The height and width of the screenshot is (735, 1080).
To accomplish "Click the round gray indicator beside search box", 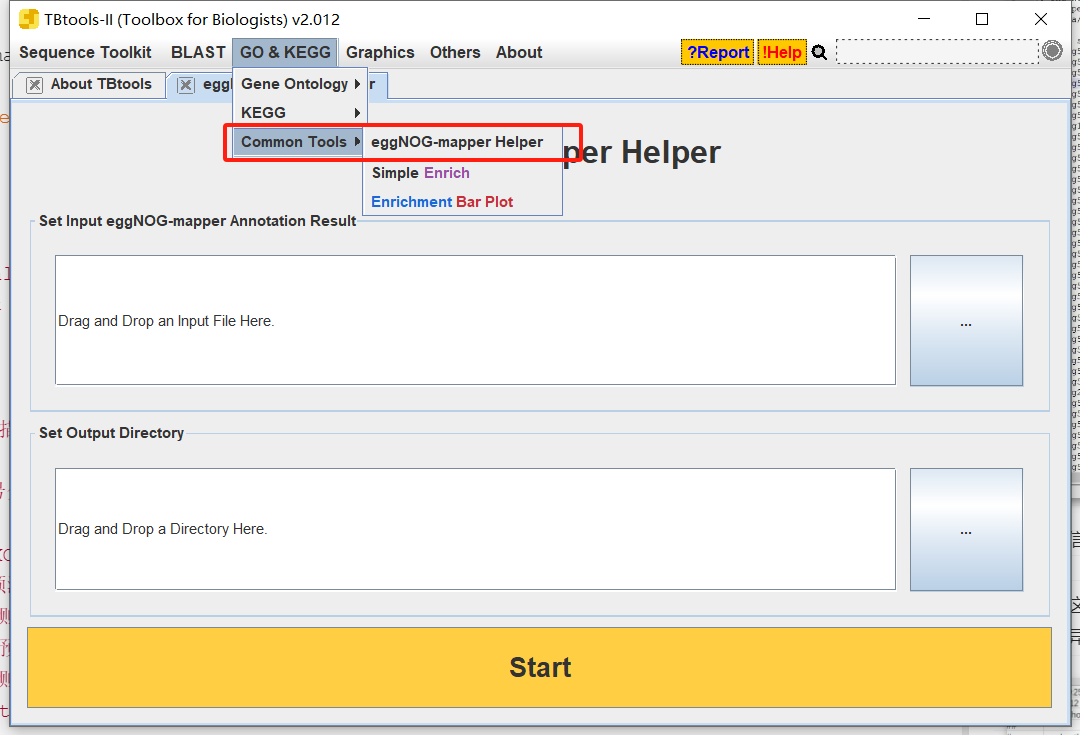I will click(x=1051, y=51).
